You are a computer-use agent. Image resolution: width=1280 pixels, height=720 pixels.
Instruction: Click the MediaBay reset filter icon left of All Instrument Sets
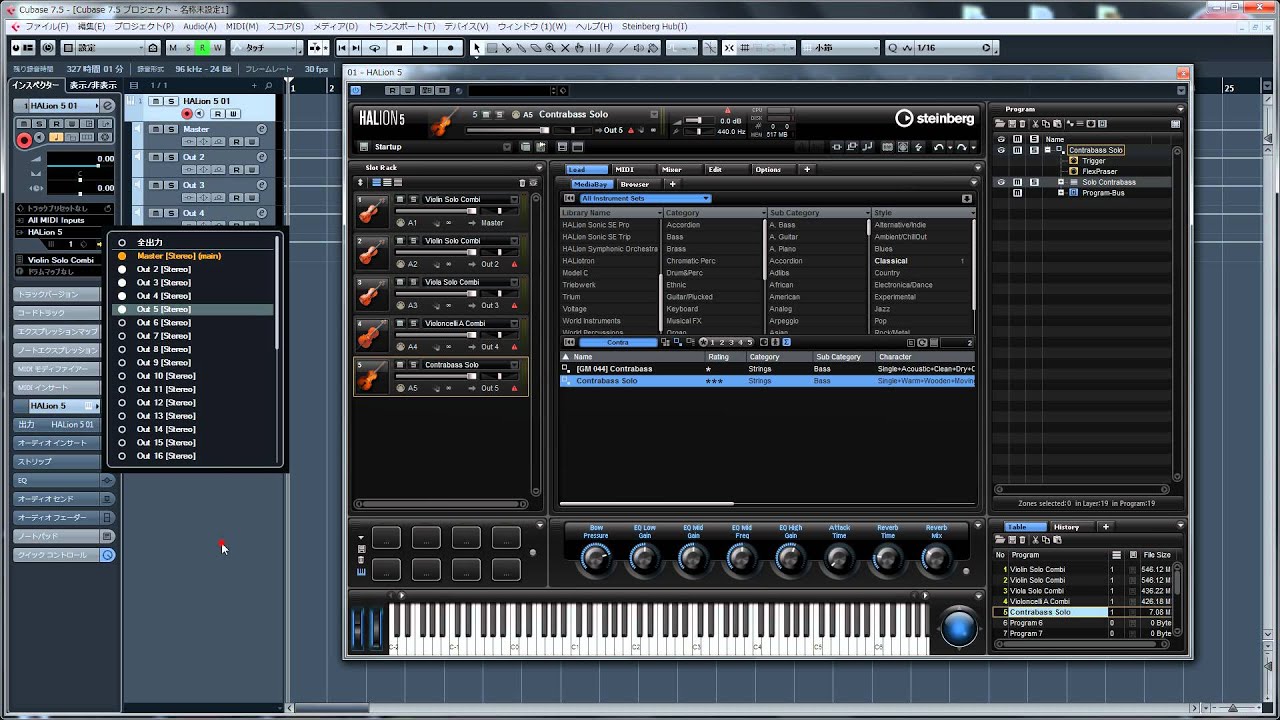[x=569, y=198]
